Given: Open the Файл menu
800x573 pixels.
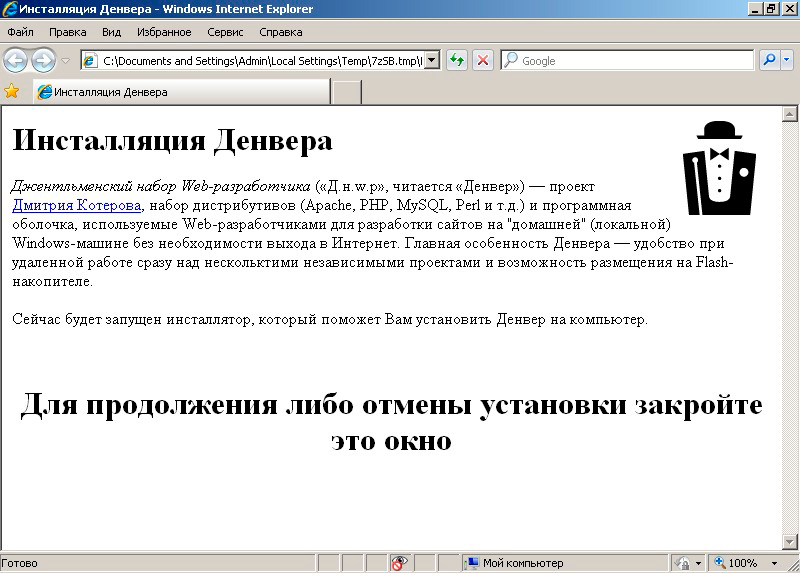Looking at the screenshot, I should [x=20, y=32].
